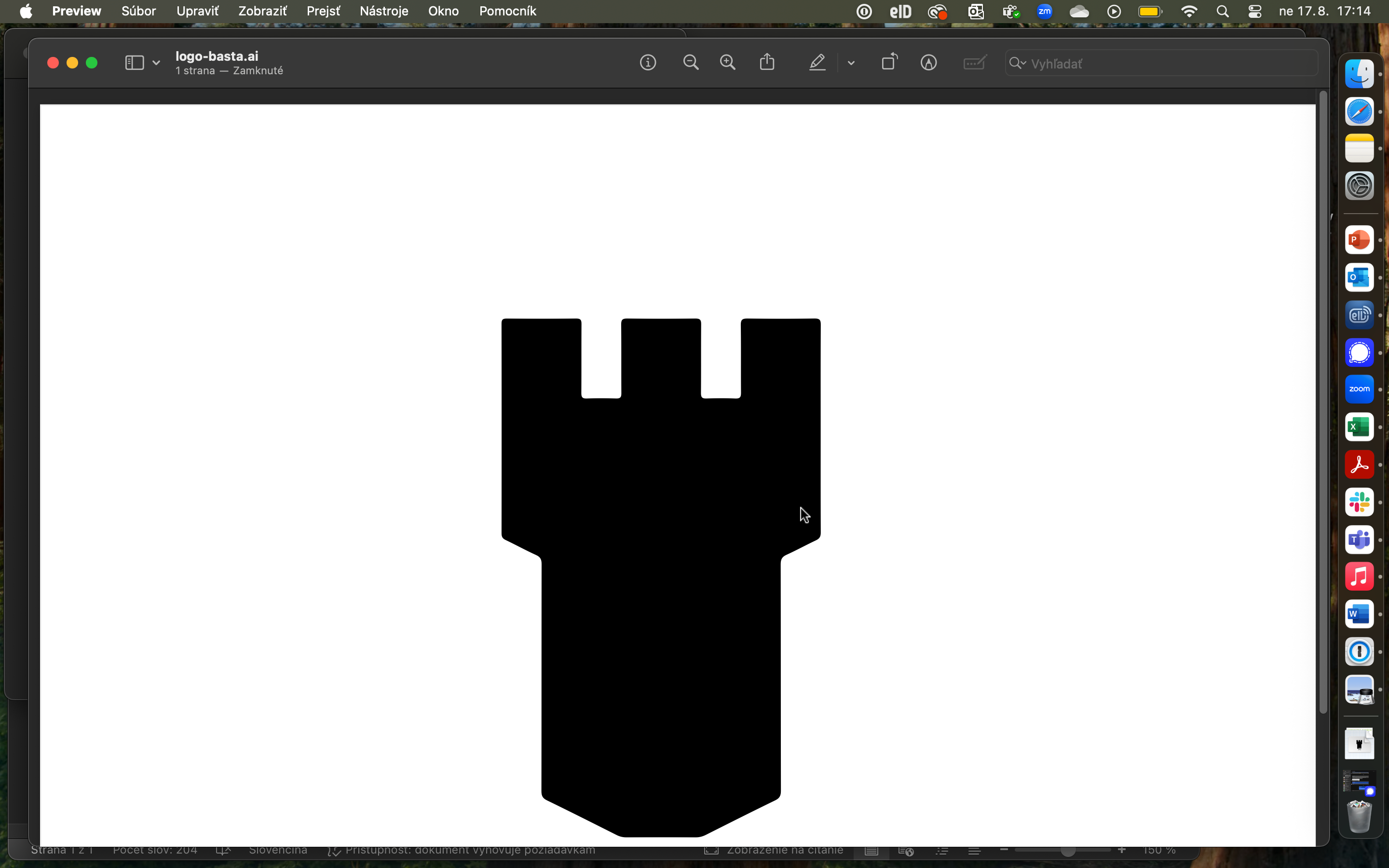Viewport: 1389px width, 868px height.
Task: Open 1Password from the Dock
Action: 1359,651
